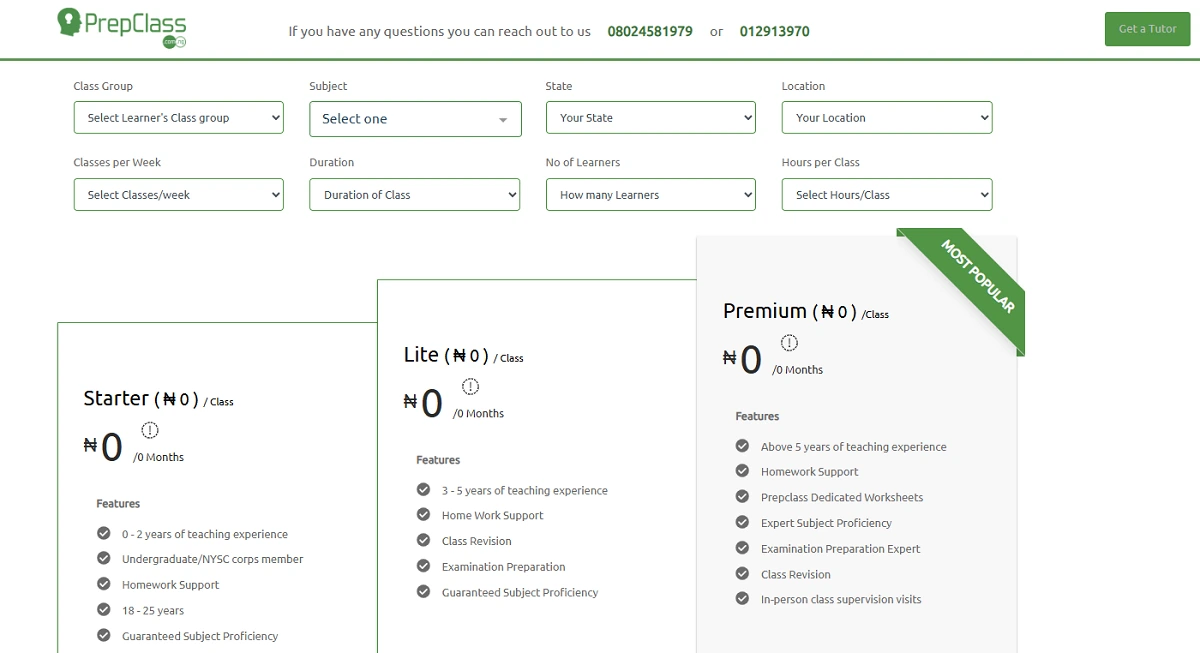Open the Your State dropdown
This screenshot has width=1200, height=653.
(650, 118)
